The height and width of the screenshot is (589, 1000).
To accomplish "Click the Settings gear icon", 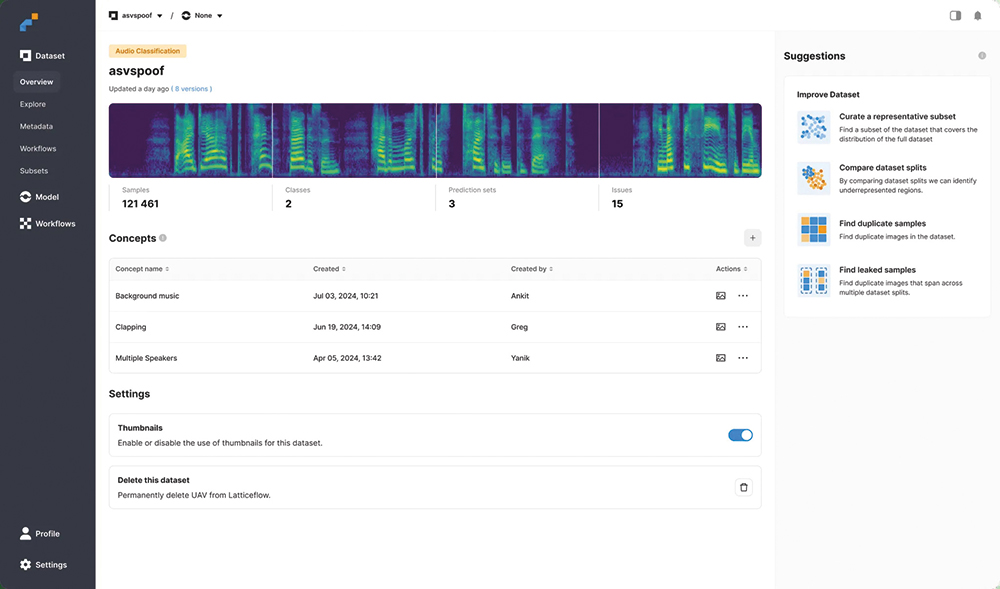I will click(x=25, y=565).
